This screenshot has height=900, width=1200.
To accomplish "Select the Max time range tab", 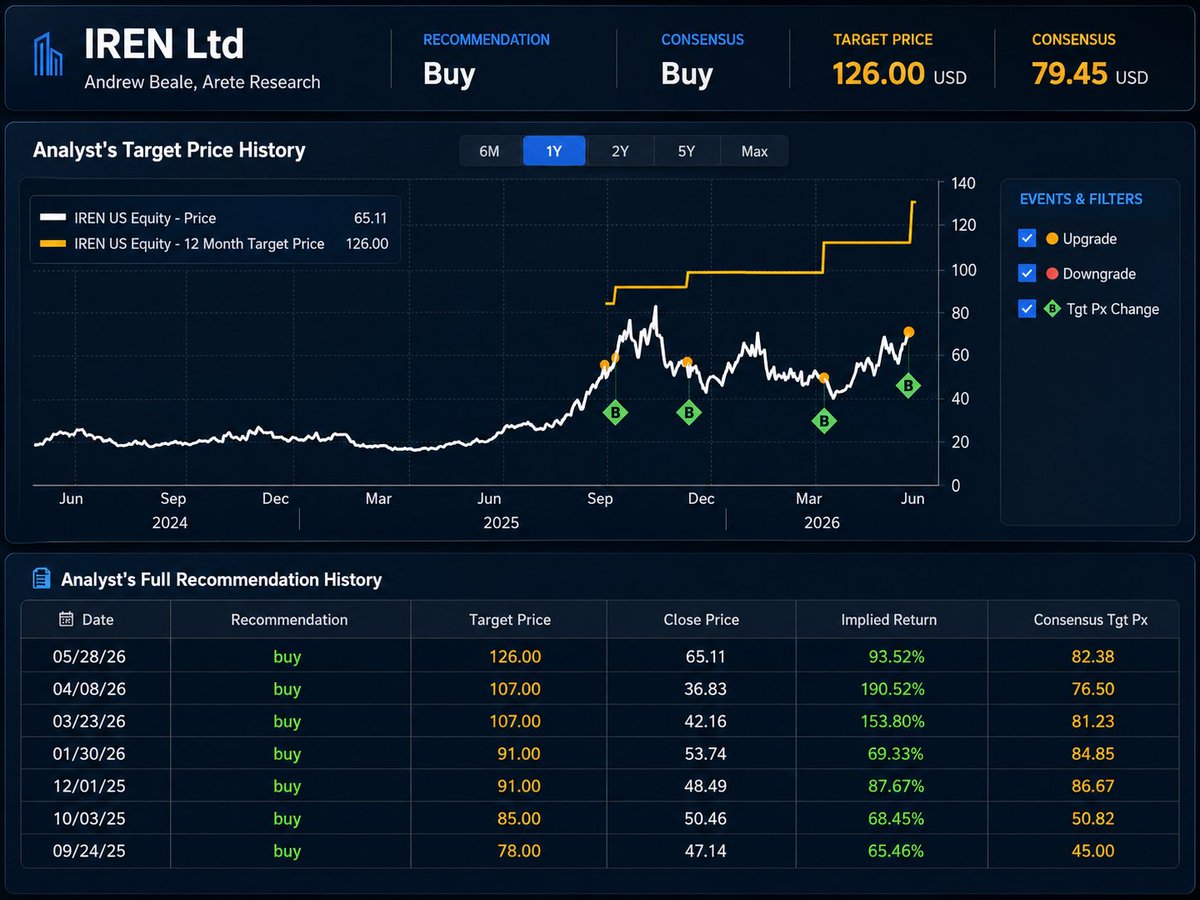I will 754,151.
